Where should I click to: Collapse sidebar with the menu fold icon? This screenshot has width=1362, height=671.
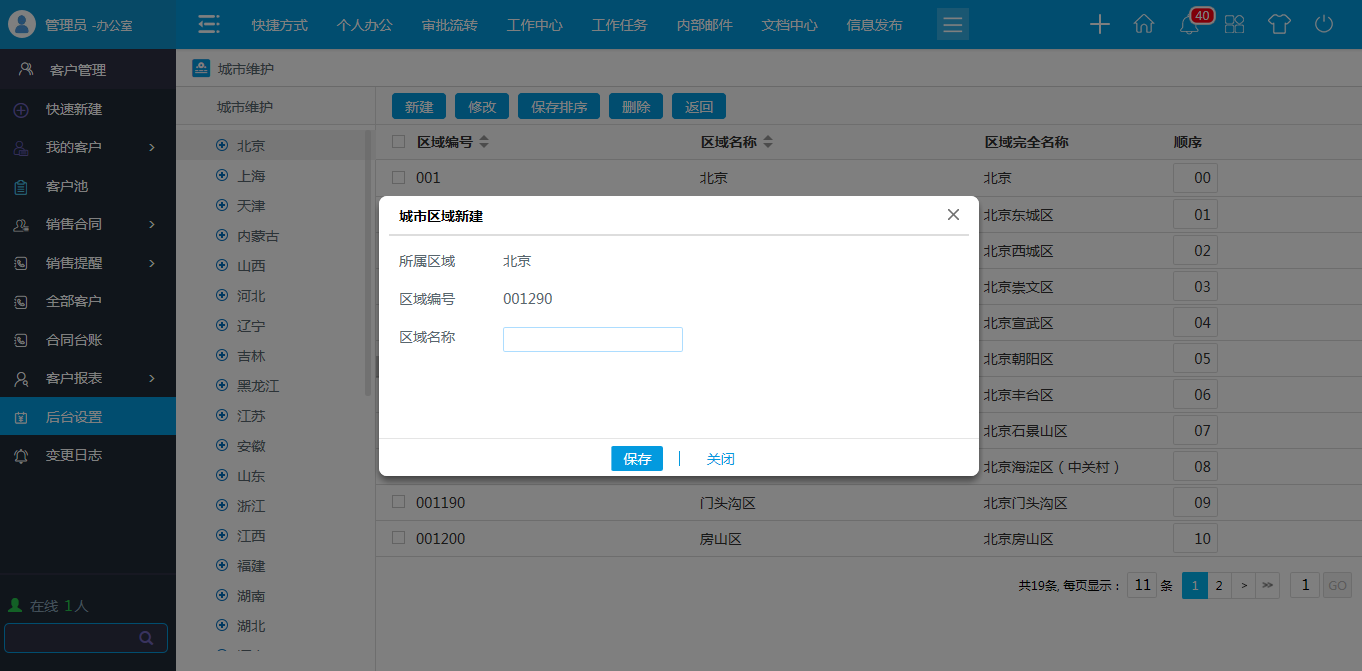(208, 25)
